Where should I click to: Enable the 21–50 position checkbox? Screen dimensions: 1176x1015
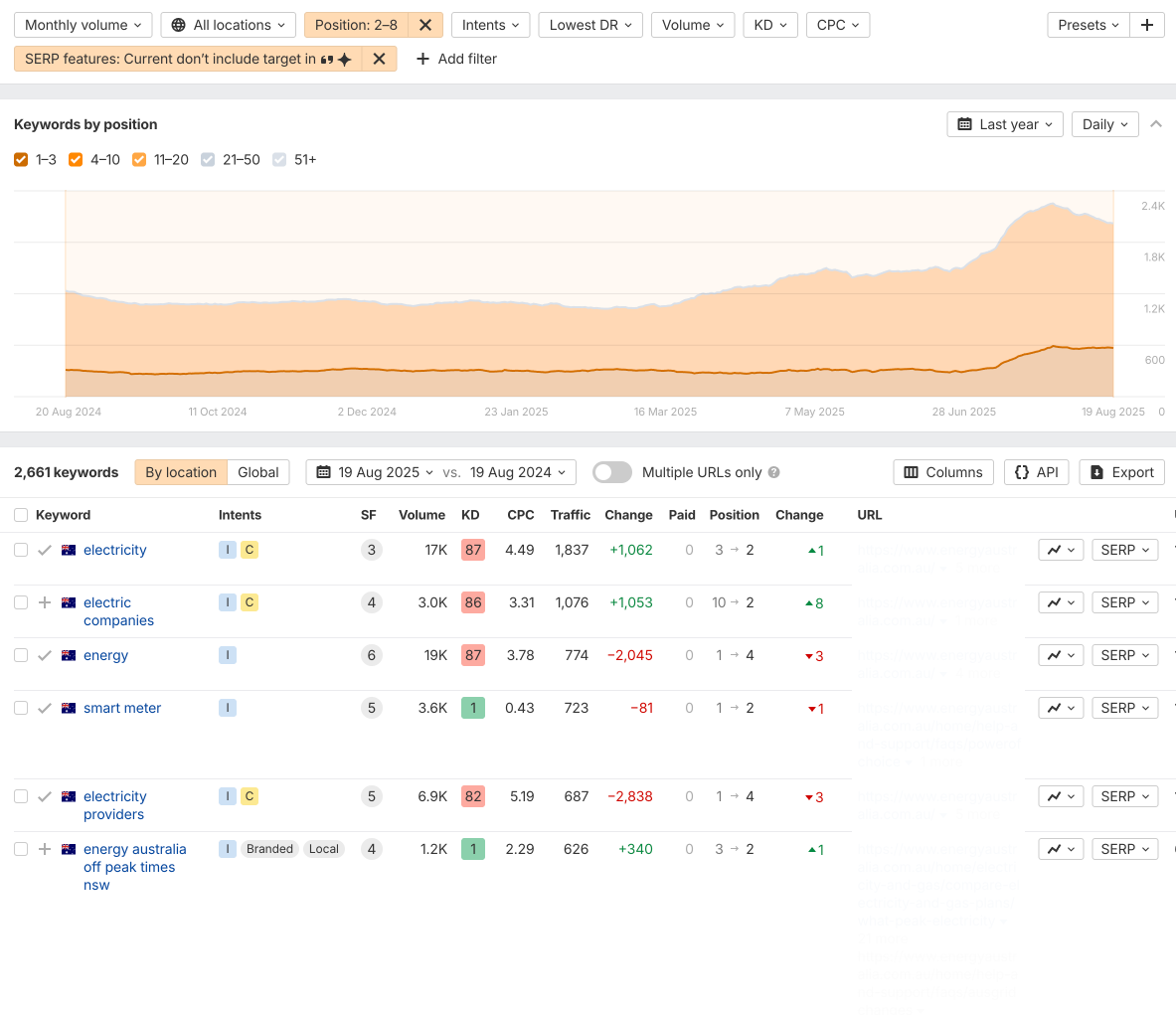208,160
